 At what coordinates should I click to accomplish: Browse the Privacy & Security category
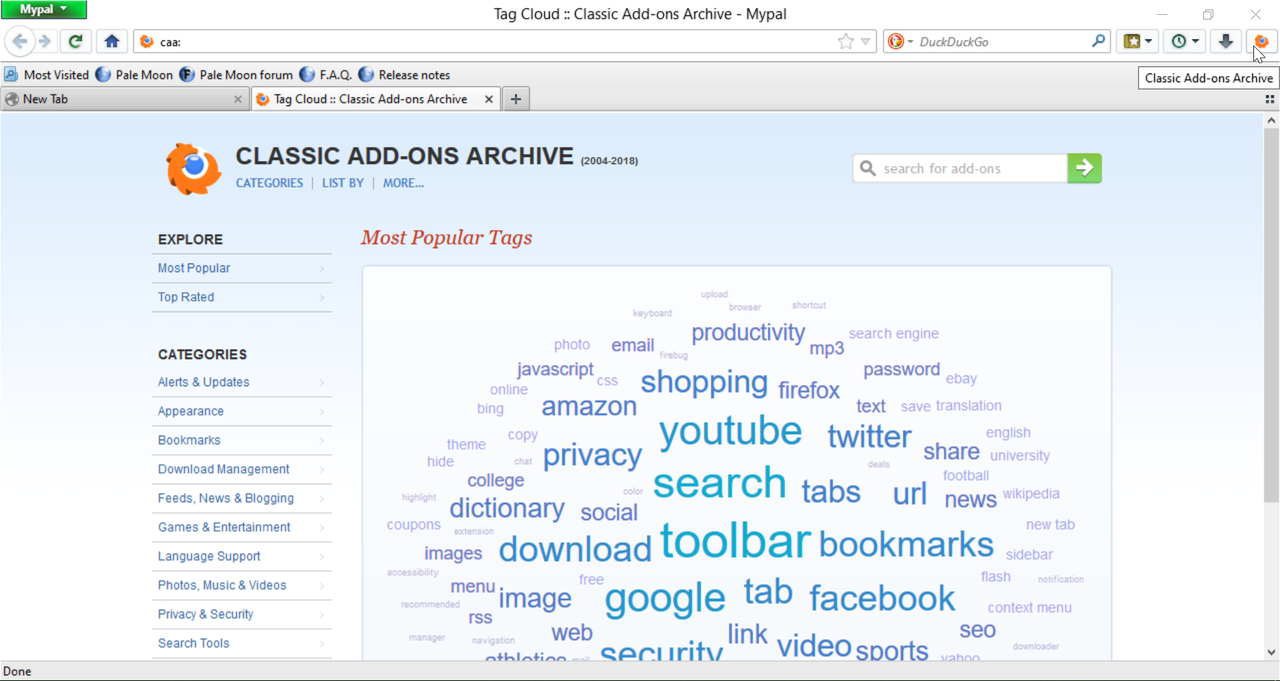pos(241,614)
